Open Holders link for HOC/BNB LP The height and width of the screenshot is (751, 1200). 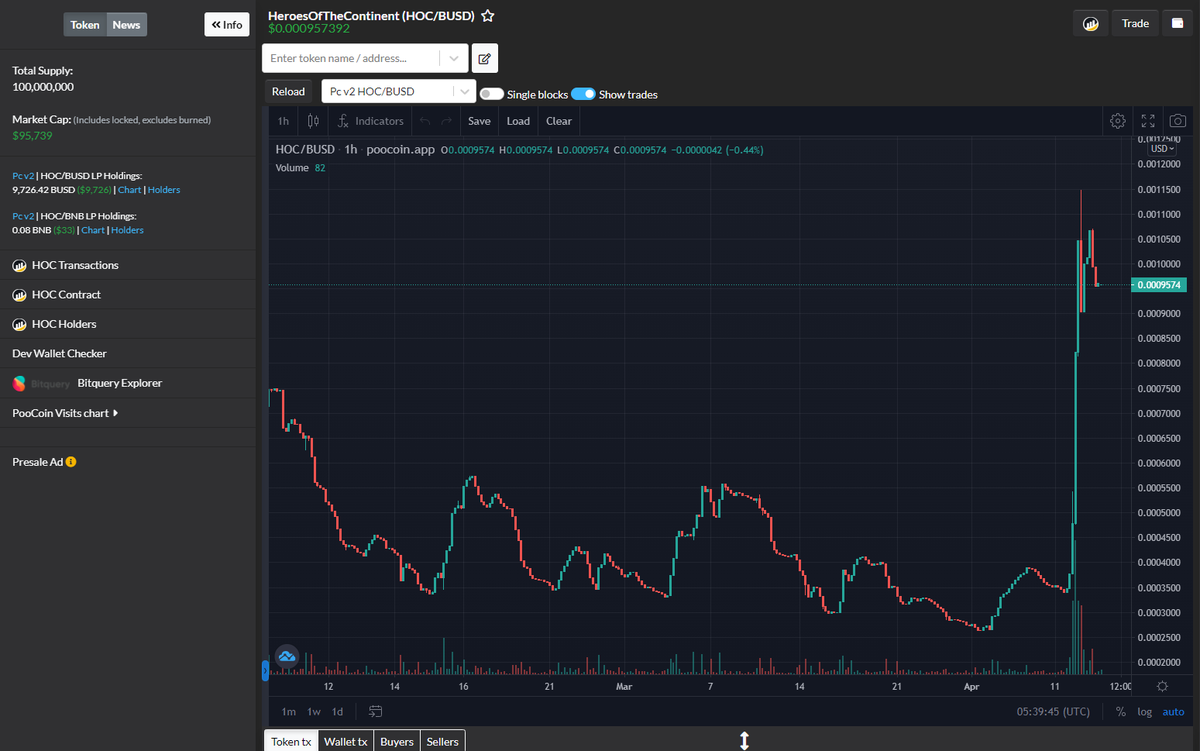click(x=127, y=230)
